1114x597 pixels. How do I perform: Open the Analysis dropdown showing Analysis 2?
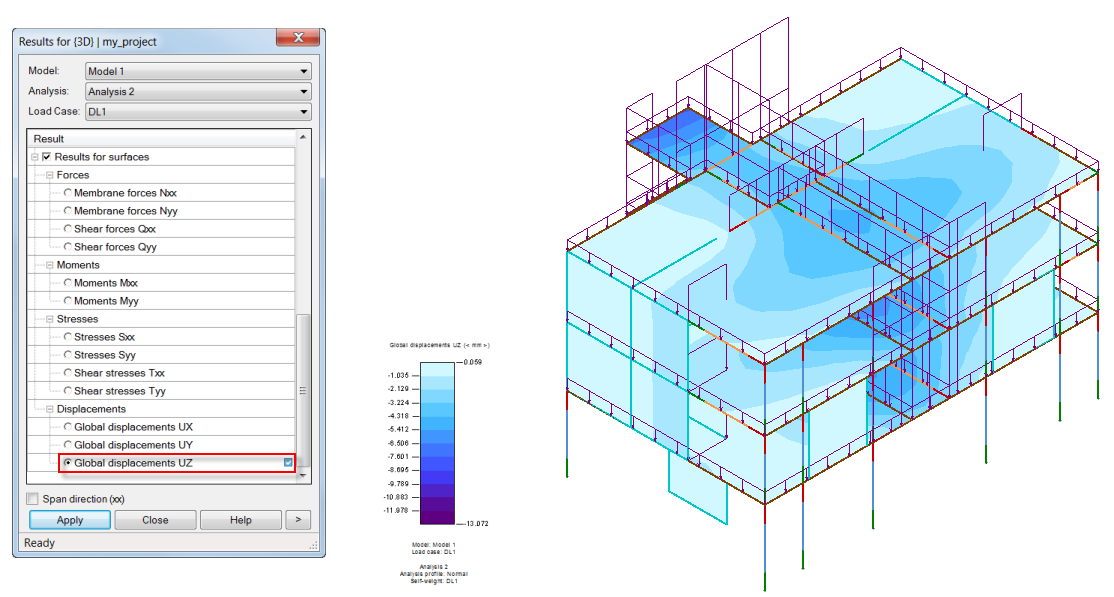point(198,92)
